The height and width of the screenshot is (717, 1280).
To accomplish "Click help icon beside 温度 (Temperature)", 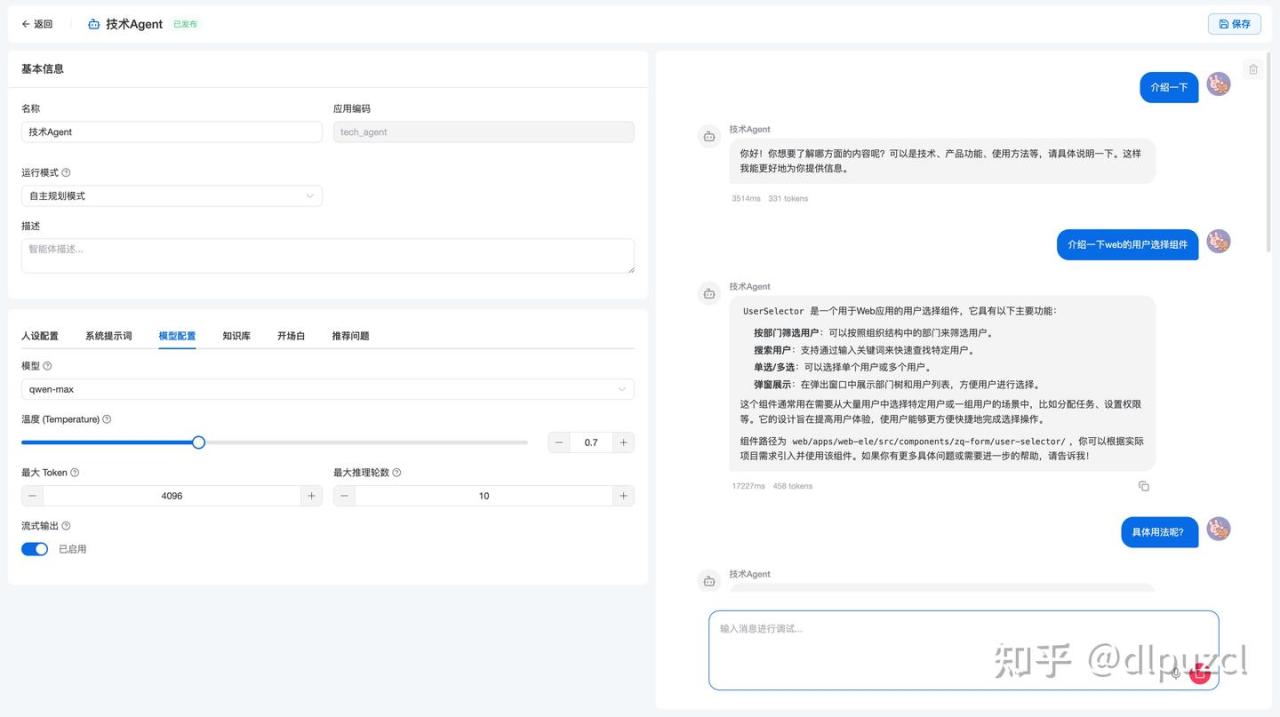I will (x=107, y=420).
